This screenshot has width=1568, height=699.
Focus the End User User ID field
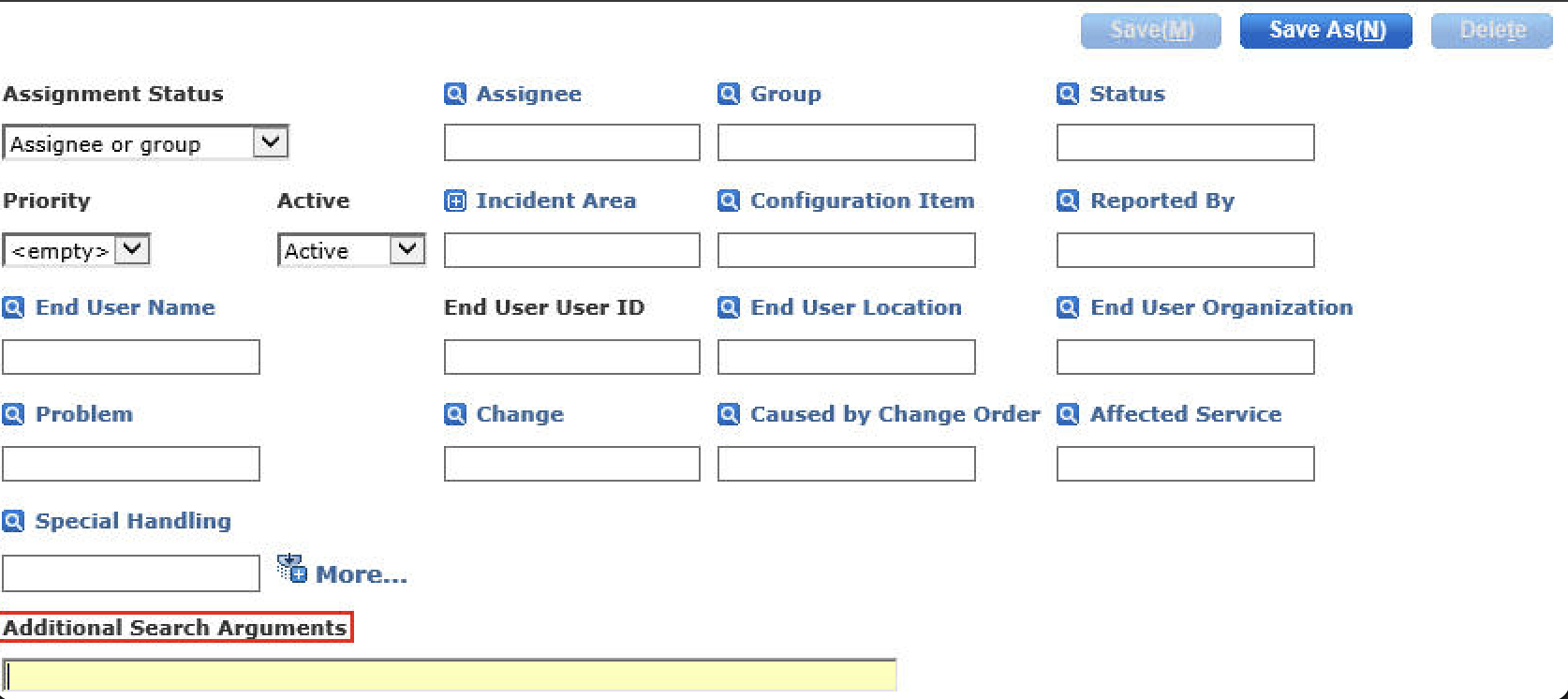pos(571,357)
